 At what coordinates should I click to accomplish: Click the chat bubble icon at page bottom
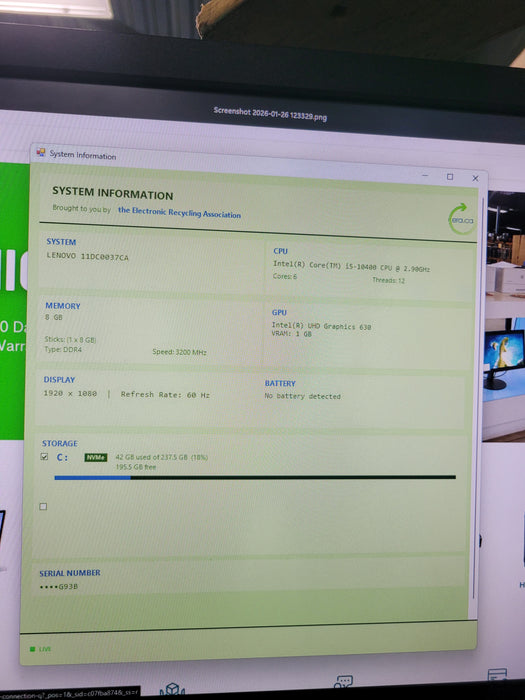(x=343, y=681)
